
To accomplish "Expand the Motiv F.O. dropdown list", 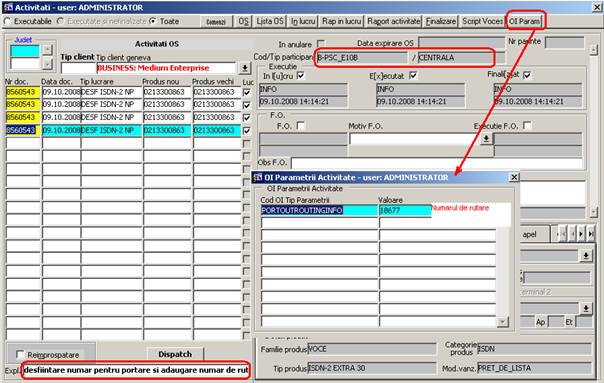I will [486, 138].
